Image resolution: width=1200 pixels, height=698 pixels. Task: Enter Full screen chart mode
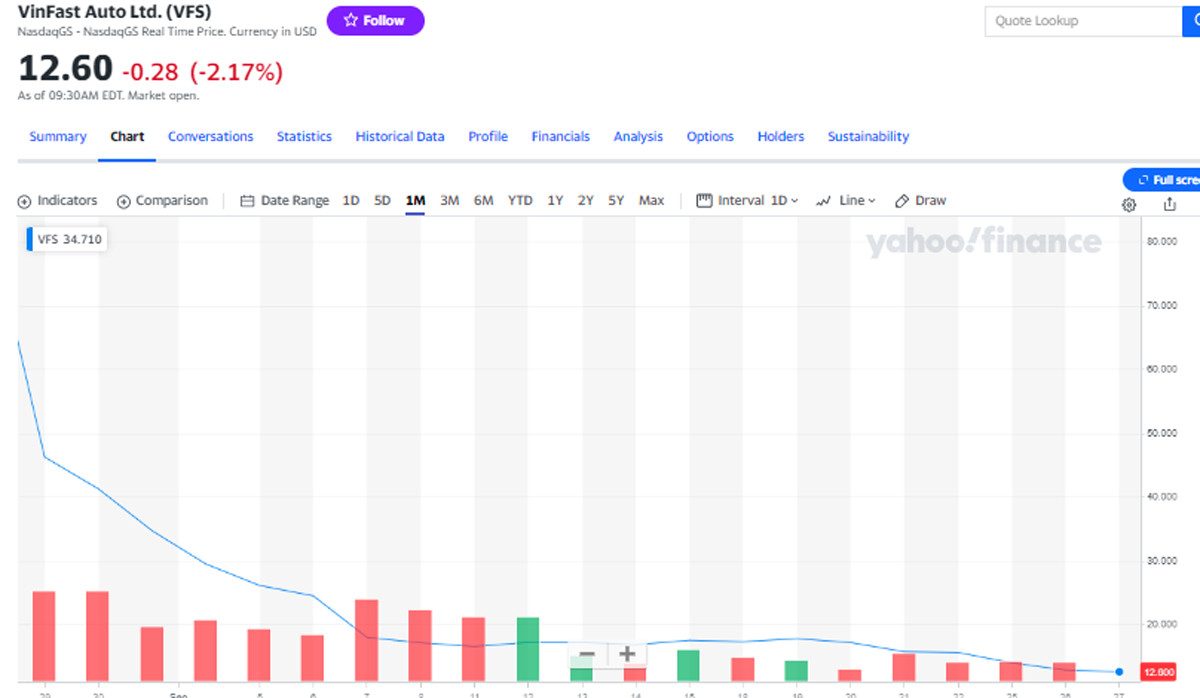pos(1165,180)
